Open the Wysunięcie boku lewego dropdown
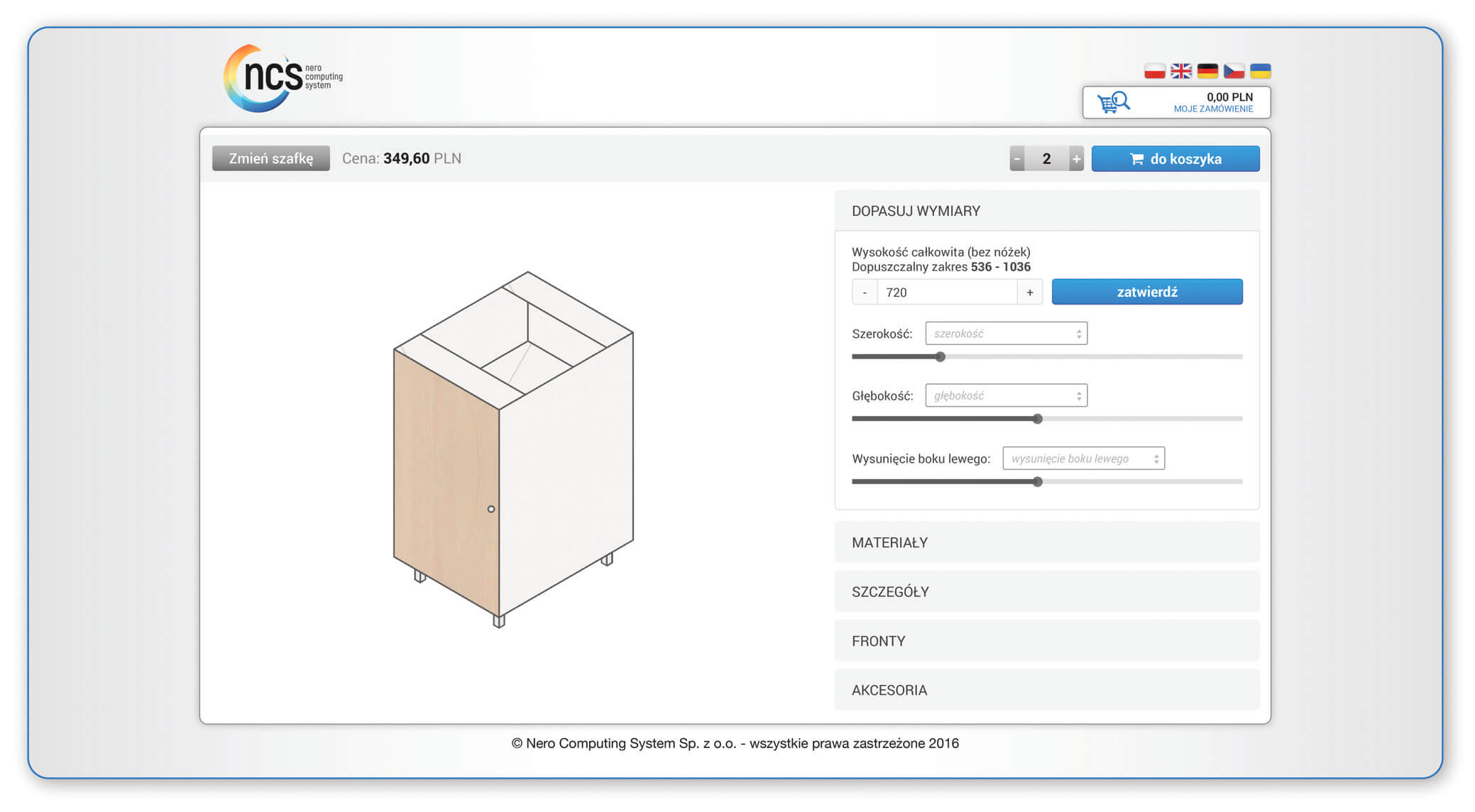The image size is (1475, 812). point(1083,459)
